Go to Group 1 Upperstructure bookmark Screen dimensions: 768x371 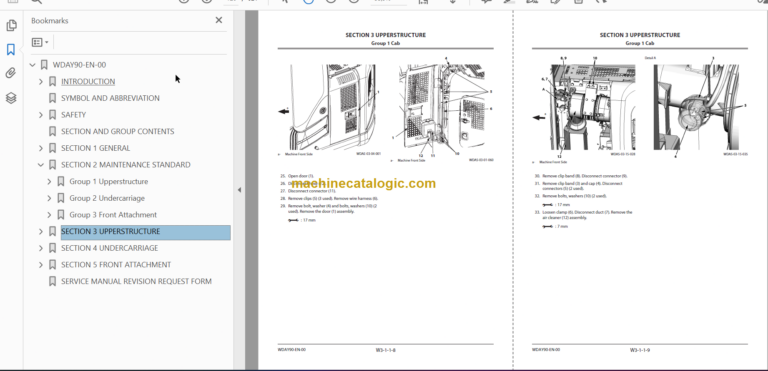(x=109, y=181)
